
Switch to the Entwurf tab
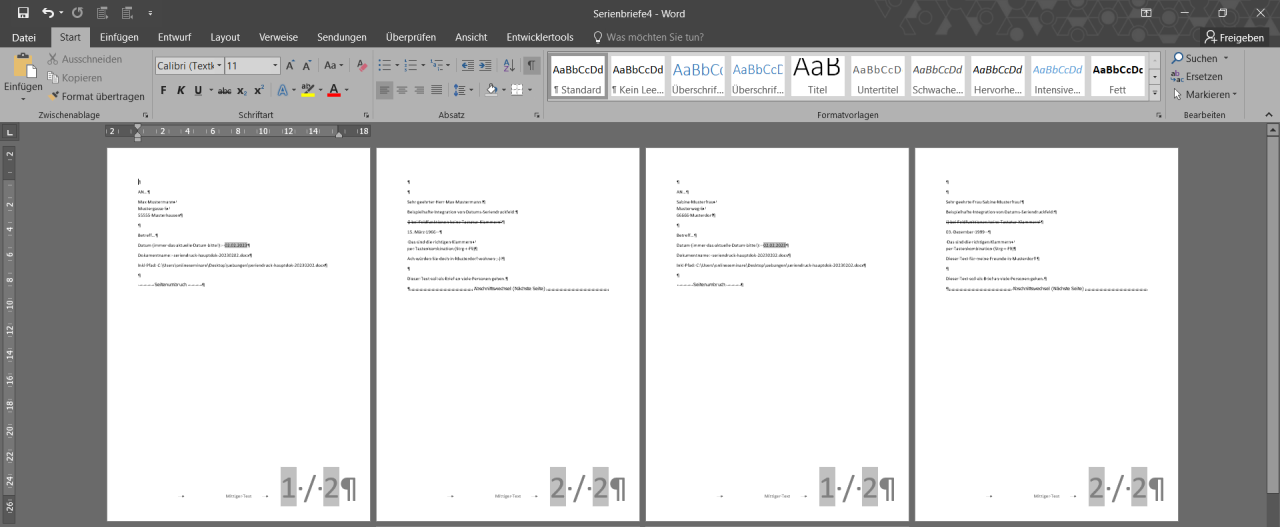(174, 37)
